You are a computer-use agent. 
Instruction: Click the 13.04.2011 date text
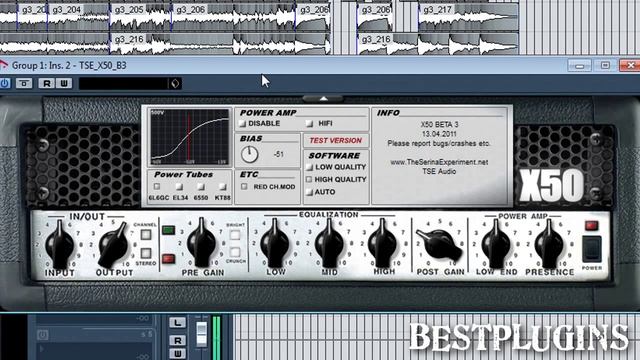(439, 134)
